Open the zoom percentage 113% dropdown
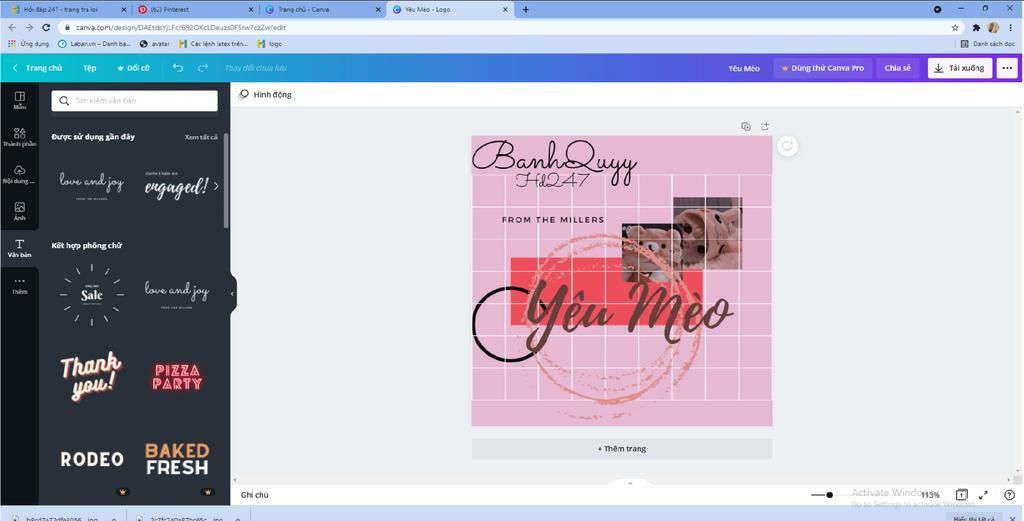This screenshot has height=521, width=1024. (930, 495)
